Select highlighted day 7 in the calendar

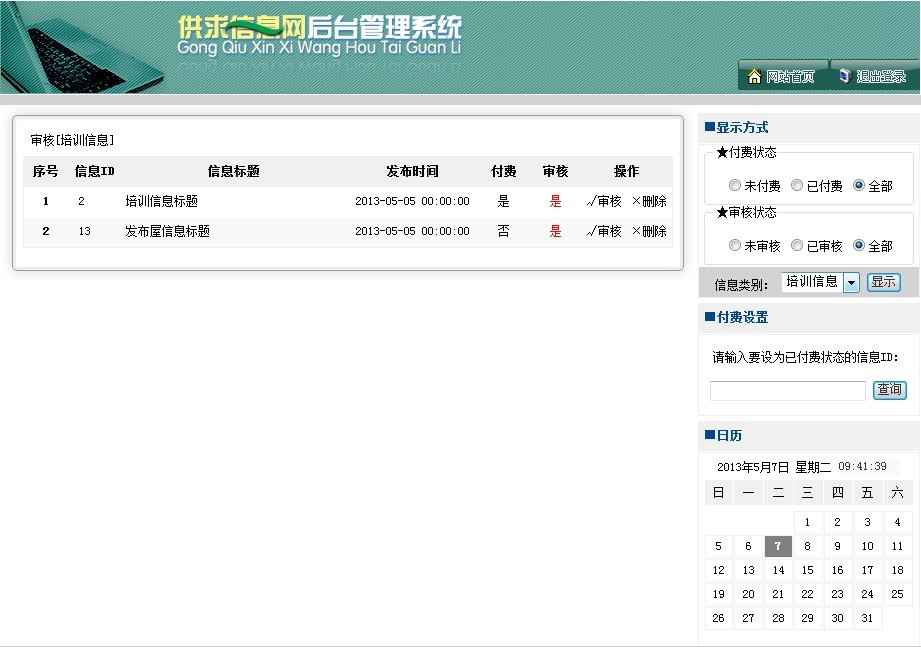tap(778, 546)
